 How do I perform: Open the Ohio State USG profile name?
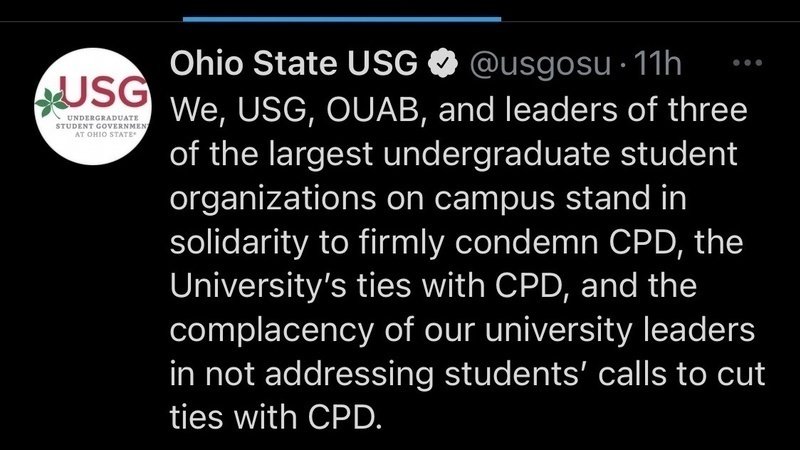pos(294,64)
